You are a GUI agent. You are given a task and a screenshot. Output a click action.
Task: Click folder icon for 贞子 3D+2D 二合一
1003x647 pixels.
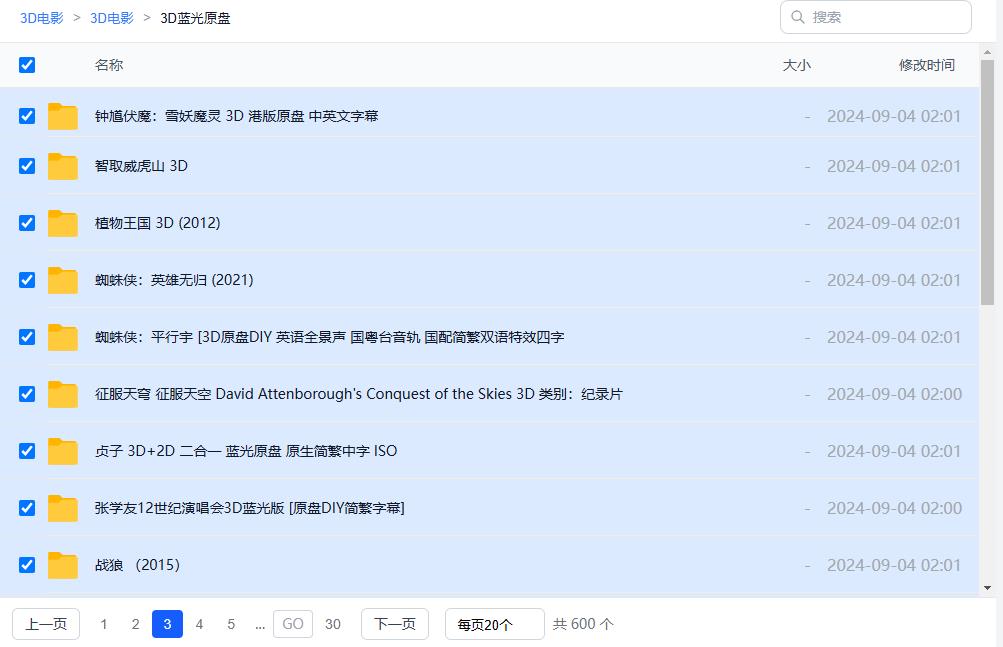tap(62, 452)
